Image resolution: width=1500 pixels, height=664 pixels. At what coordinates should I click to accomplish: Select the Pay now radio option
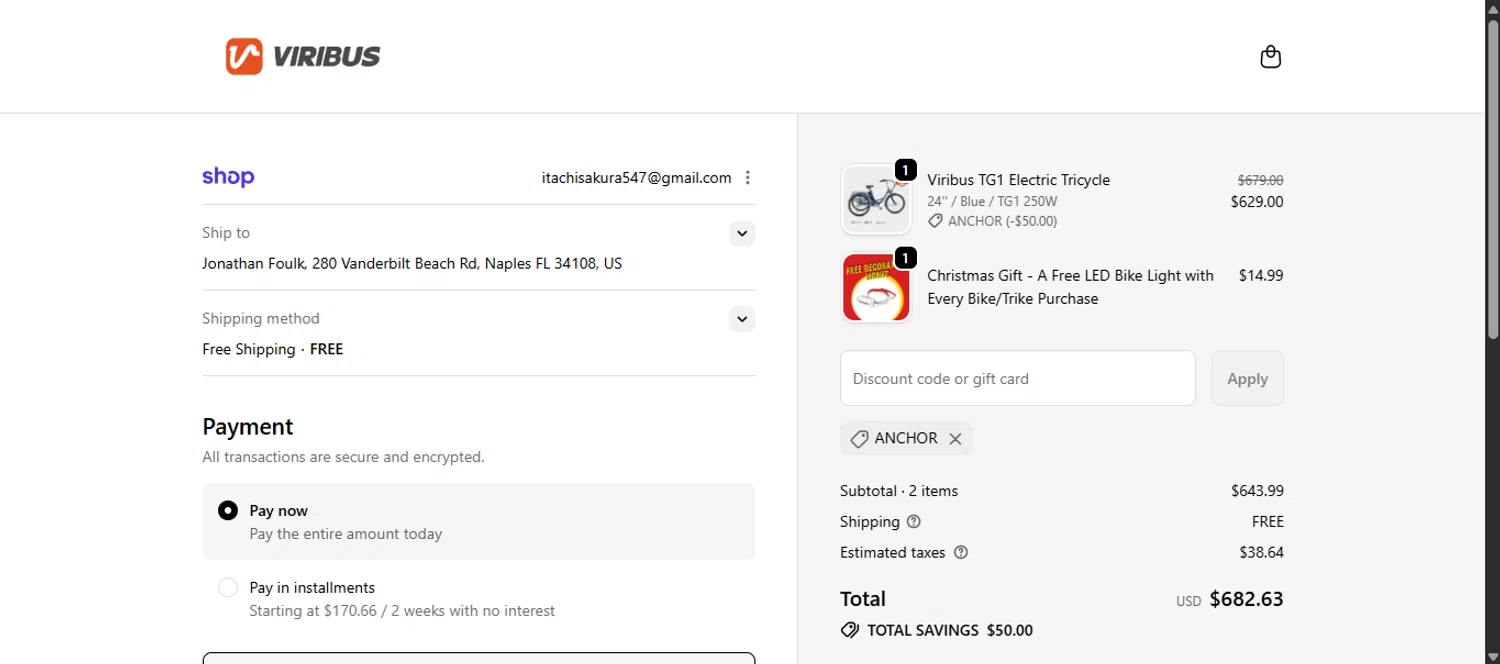pyautogui.click(x=228, y=511)
